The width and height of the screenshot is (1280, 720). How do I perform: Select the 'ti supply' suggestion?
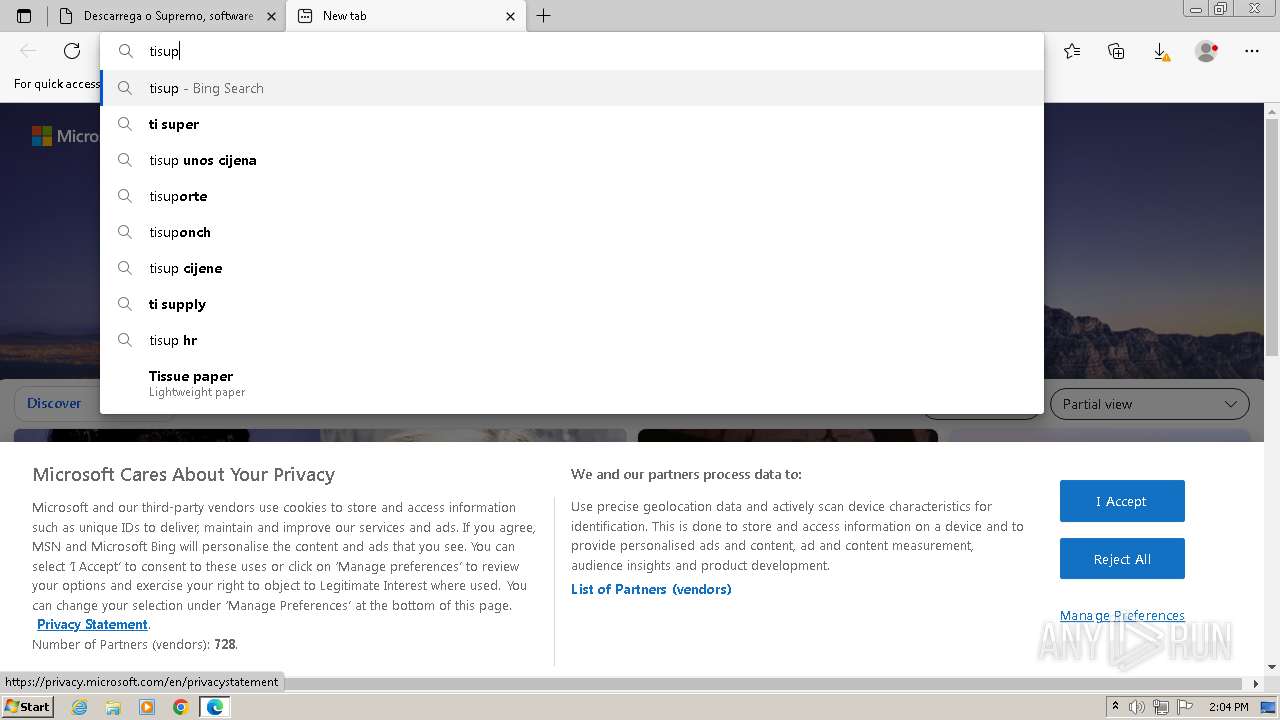[572, 304]
